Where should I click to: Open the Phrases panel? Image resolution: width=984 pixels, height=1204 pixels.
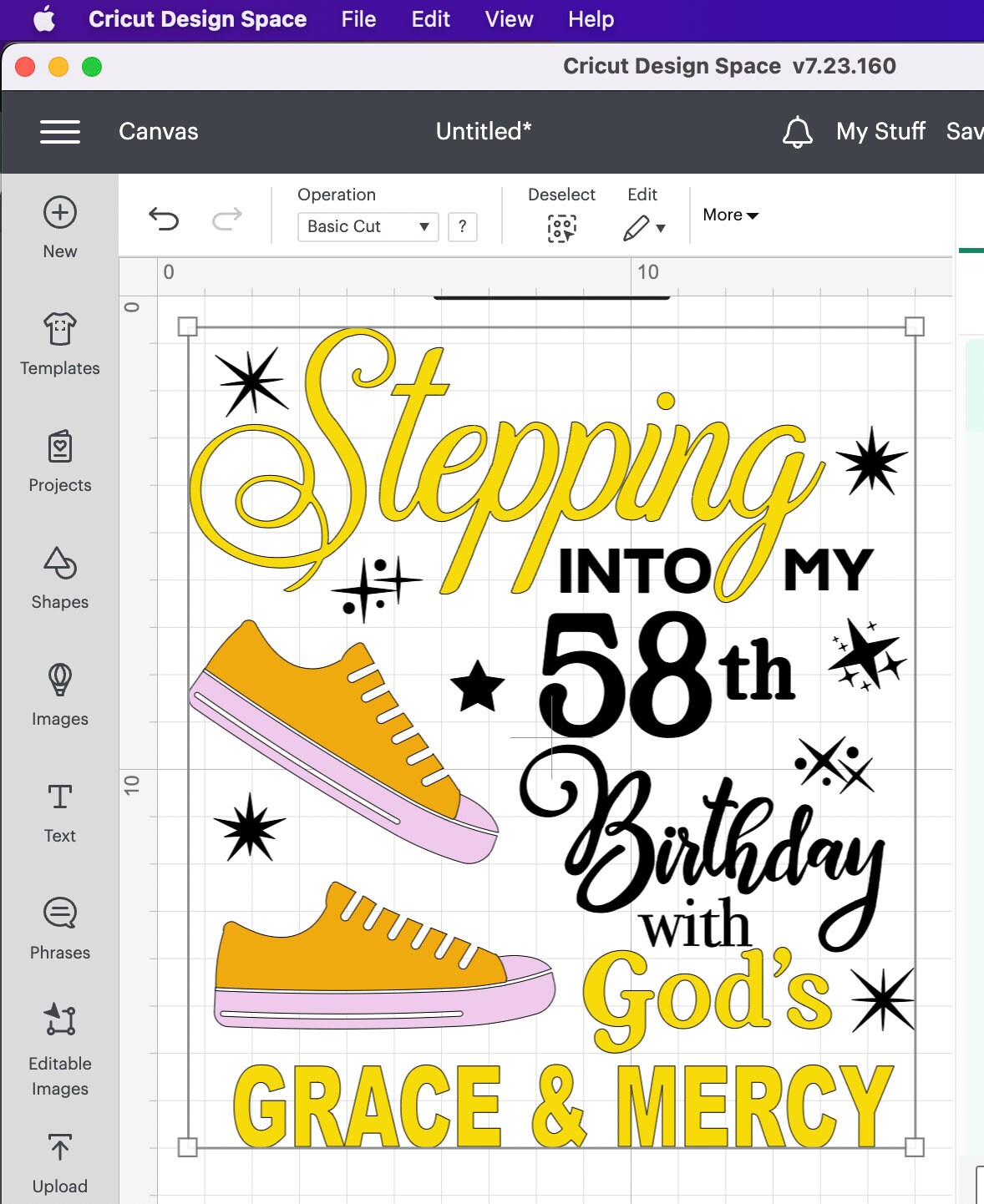pos(60,928)
